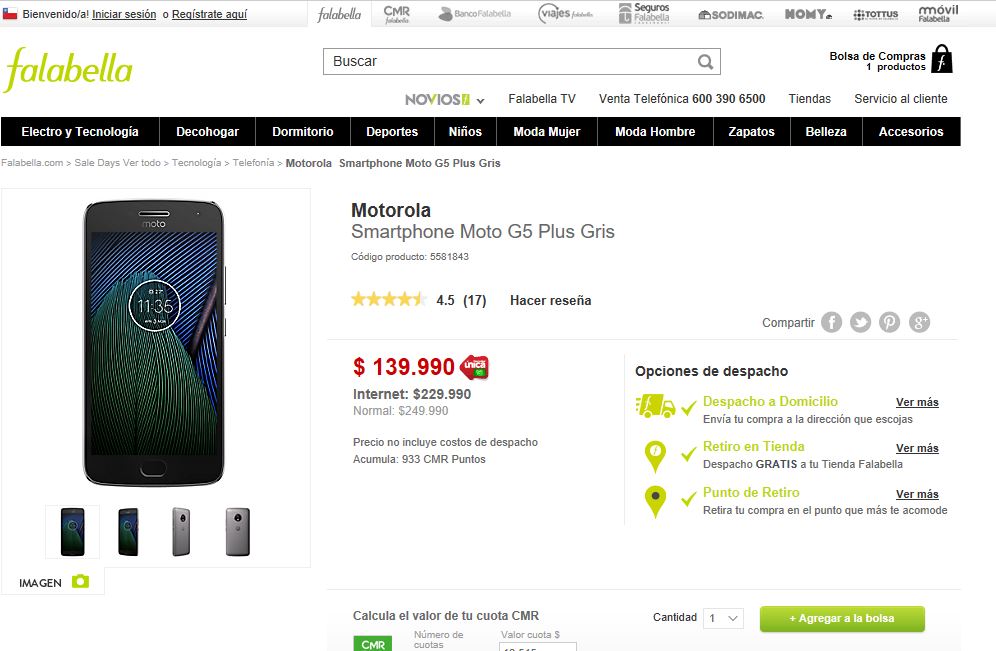Screen dimensions: 996x651
Task: Click the green camera icon next to IMAGEN
Action: (80, 582)
